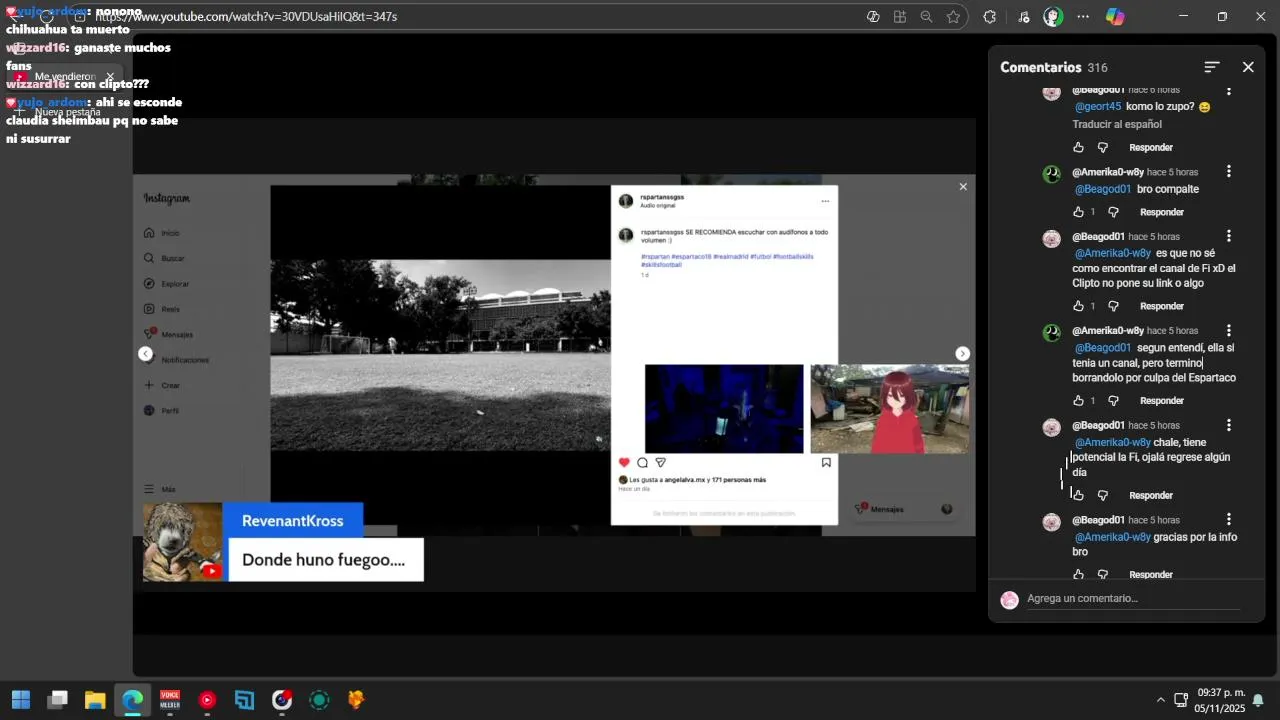This screenshot has height=720, width=1280.
Task: Open options menu for 'segun entendi' comment
Action: [x=1229, y=331]
